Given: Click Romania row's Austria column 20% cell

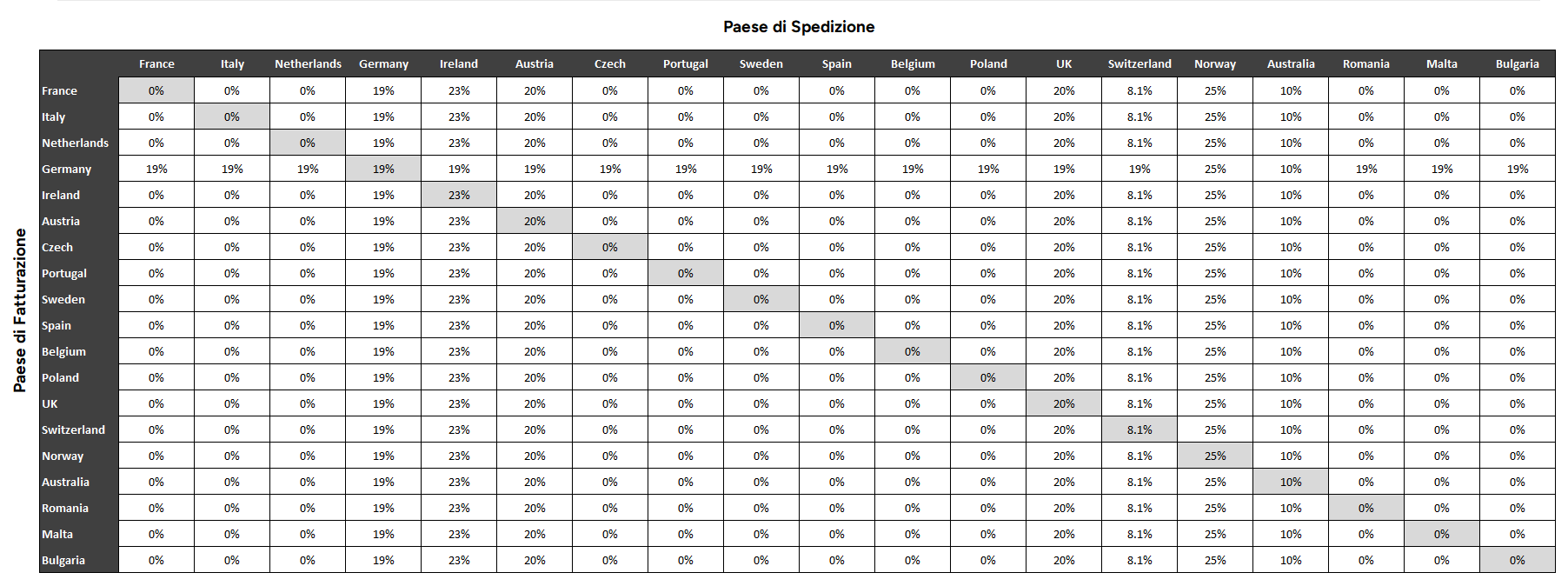Looking at the screenshot, I should (x=535, y=508).
